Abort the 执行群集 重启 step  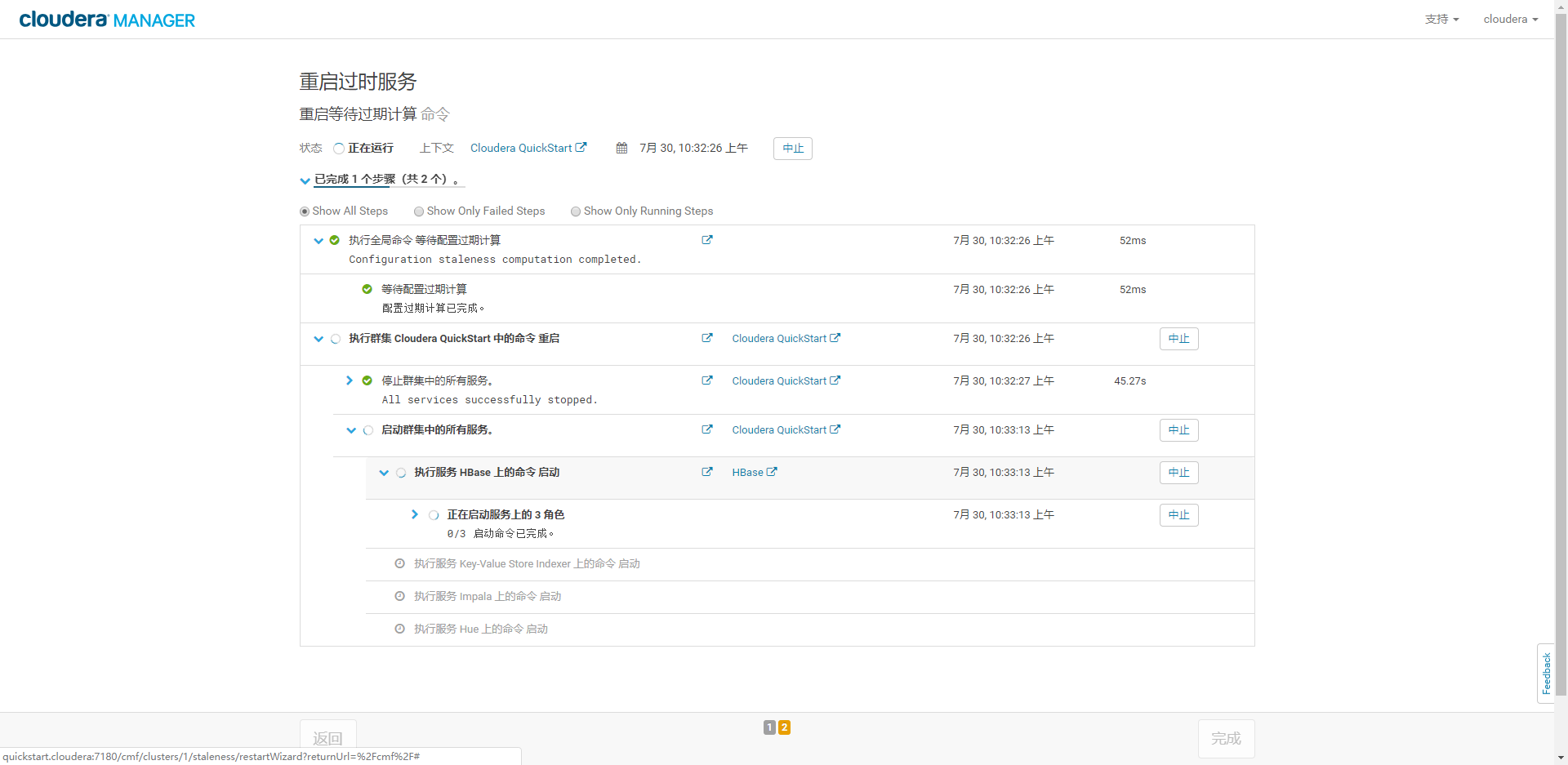click(1179, 339)
